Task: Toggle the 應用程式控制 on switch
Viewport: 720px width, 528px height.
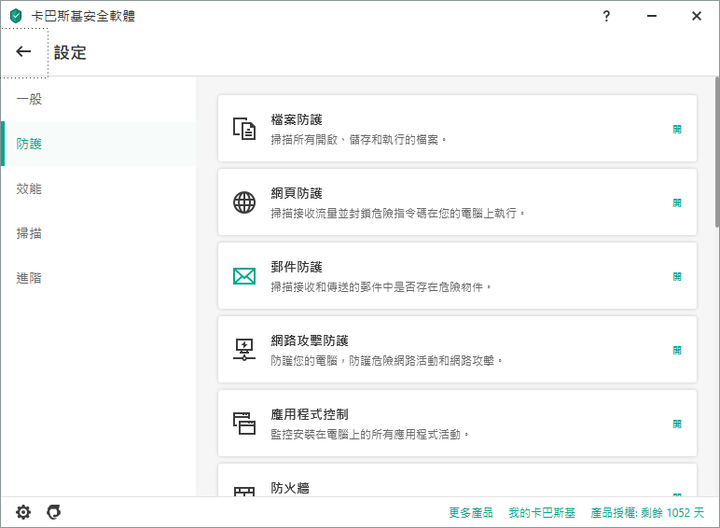Action: coord(677,424)
